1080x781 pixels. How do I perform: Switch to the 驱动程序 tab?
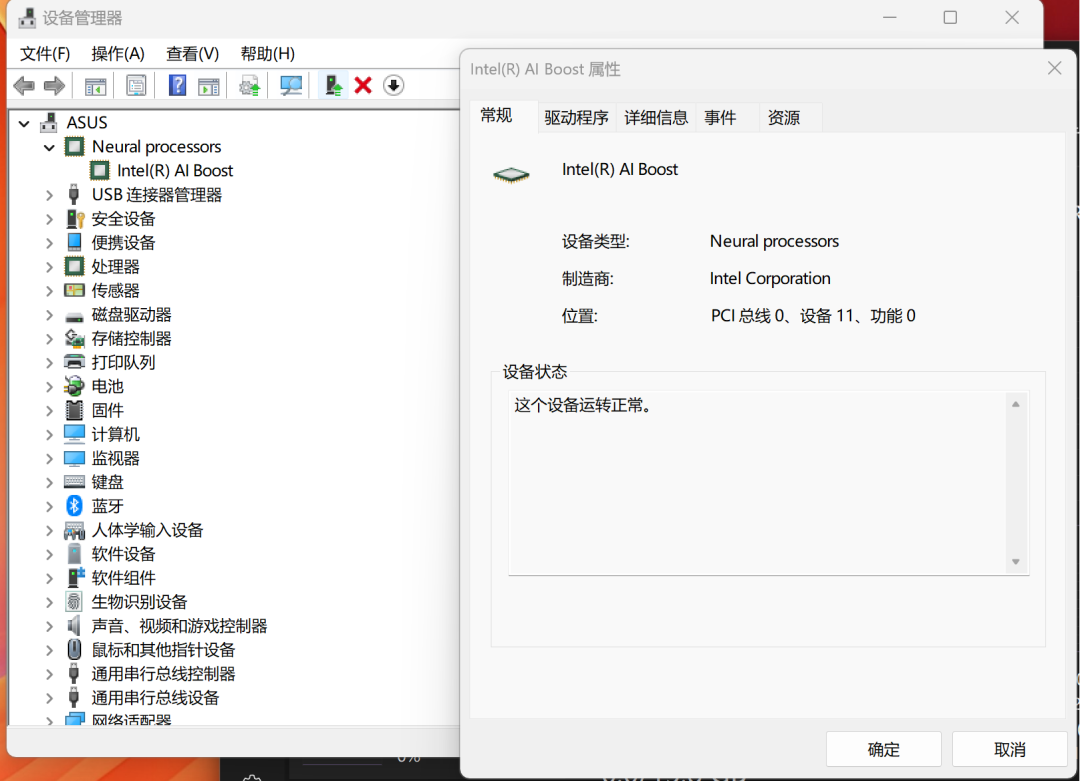(577, 116)
